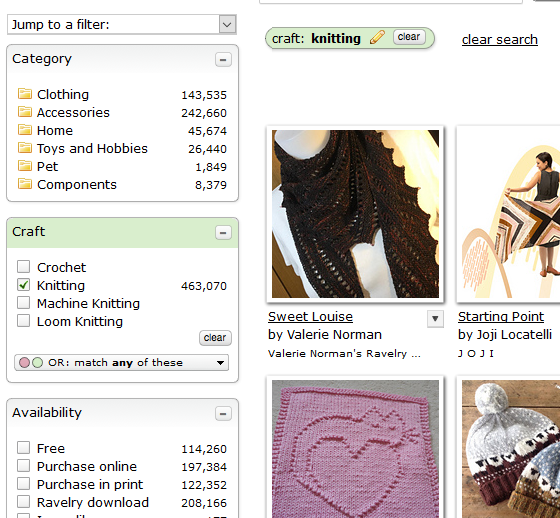The width and height of the screenshot is (560, 518).
Task: Tick the Purchase online checkbox
Action: (x=24, y=465)
